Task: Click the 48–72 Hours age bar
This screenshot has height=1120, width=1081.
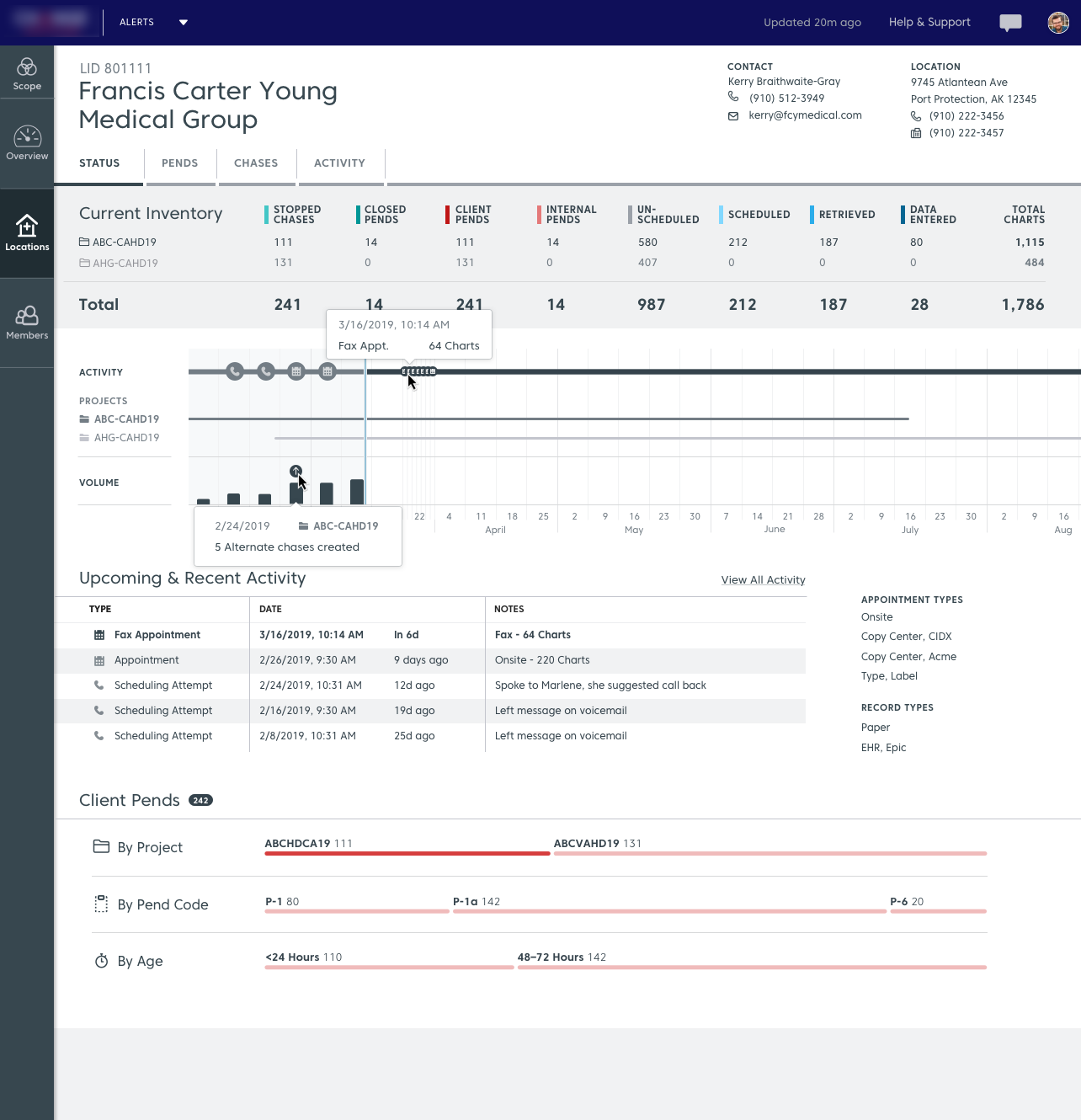Action: pyautogui.click(x=752, y=967)
